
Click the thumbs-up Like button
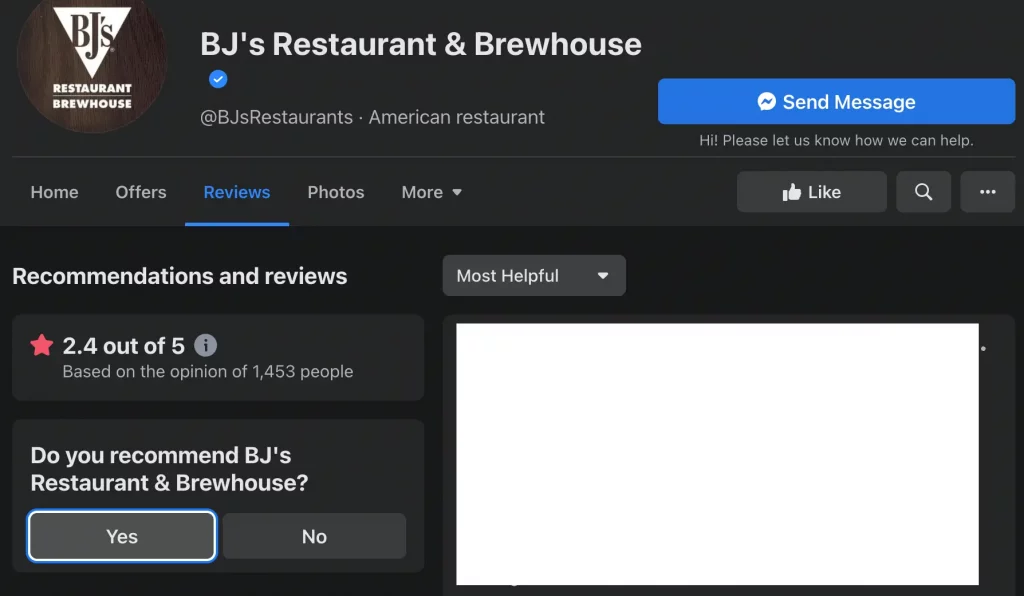tap(812, 192)
